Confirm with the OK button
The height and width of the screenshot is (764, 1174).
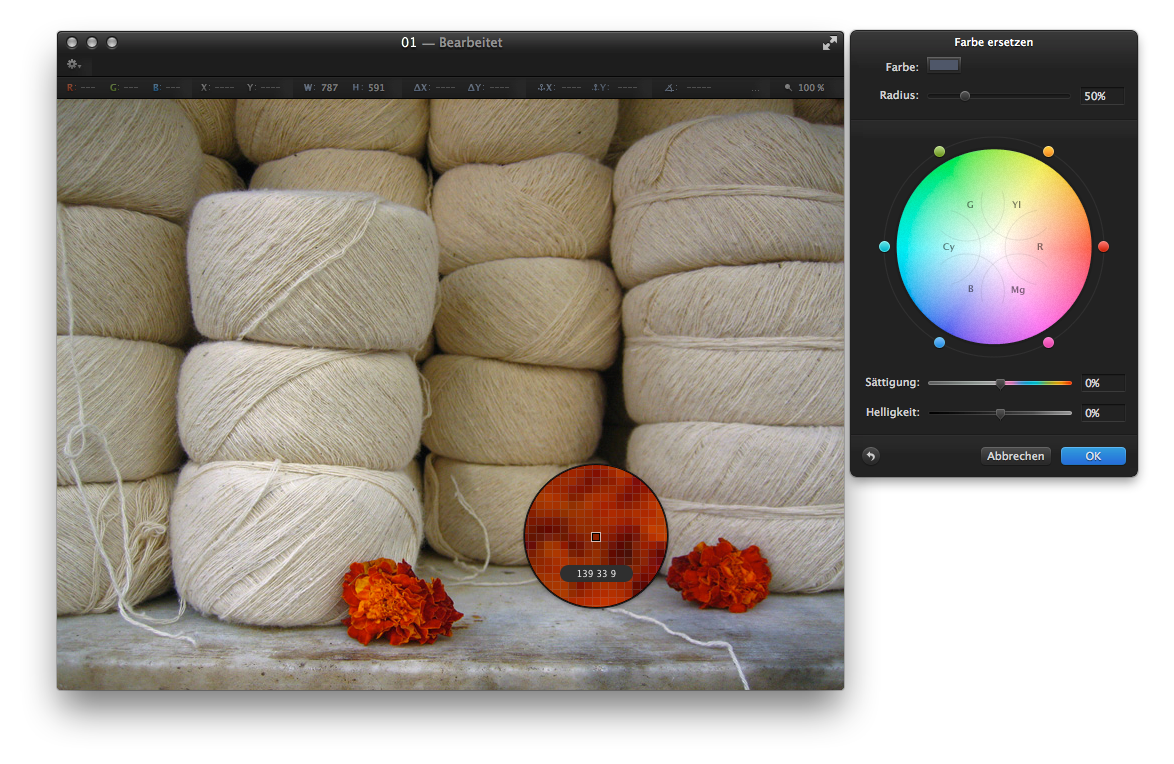pyautogui.click(x=1093, y=456)
